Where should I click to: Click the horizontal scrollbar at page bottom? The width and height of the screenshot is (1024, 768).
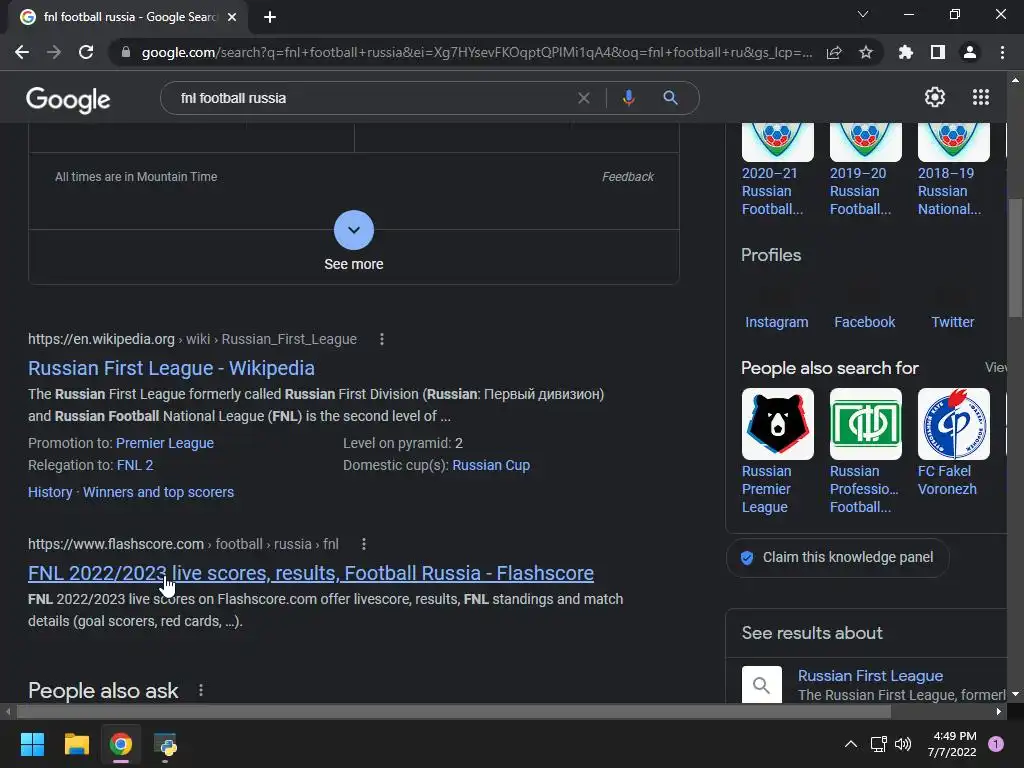[x=454, y=711]
